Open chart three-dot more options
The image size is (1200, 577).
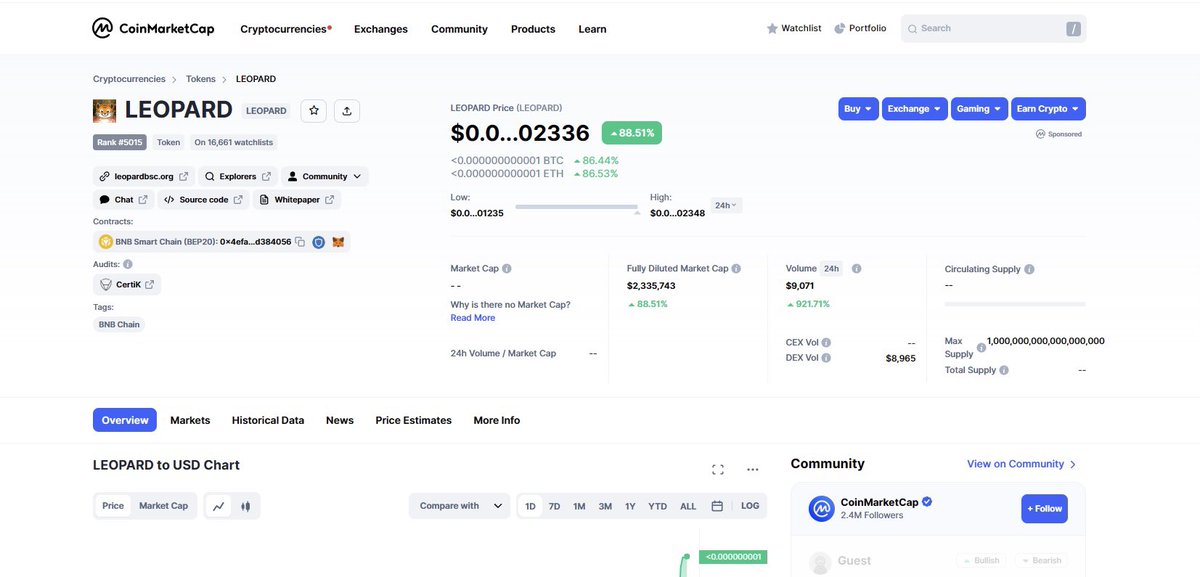pyautogui.click(x=753, y=469)
